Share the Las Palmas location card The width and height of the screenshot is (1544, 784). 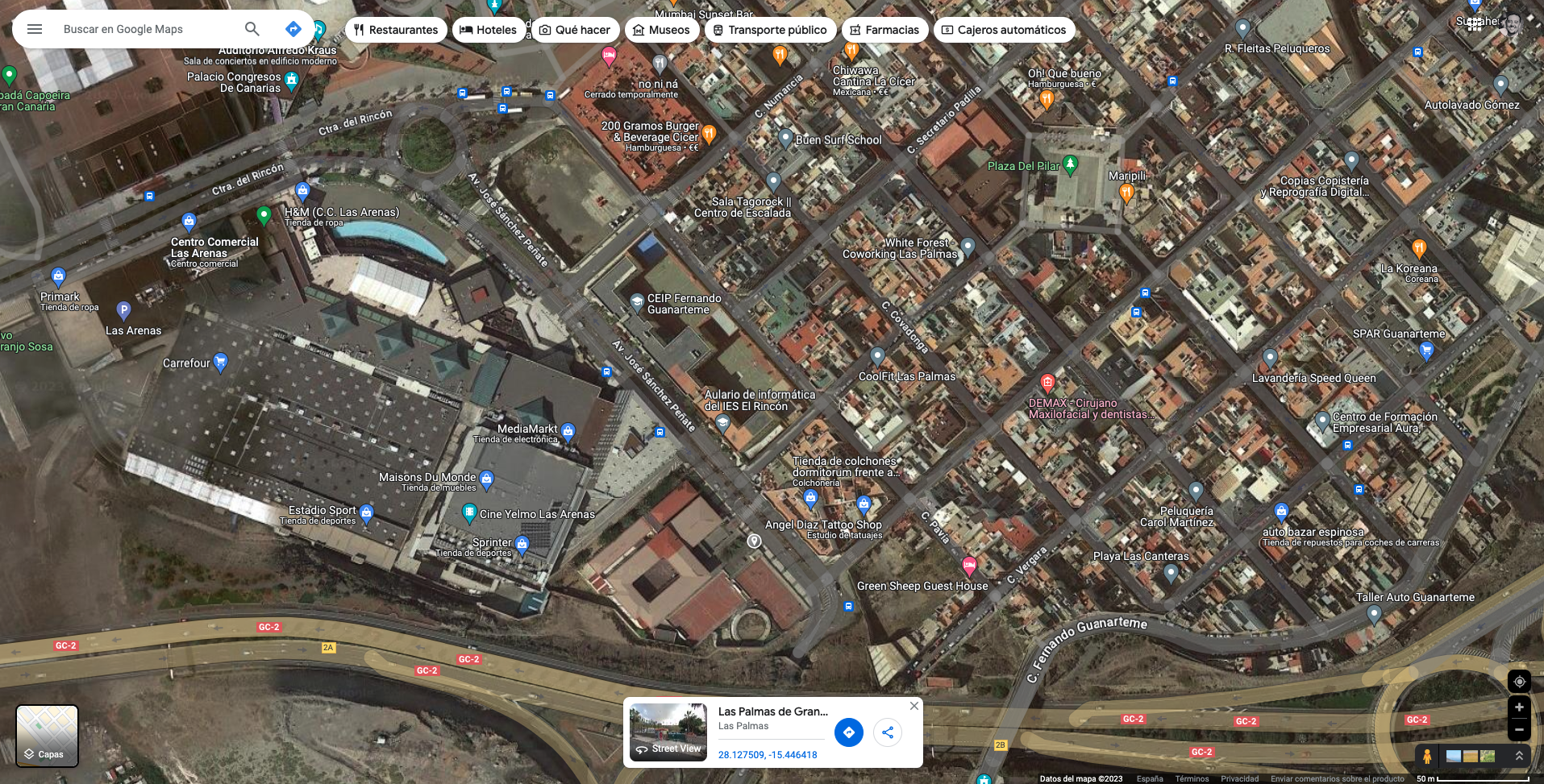[x=888, y=732]
